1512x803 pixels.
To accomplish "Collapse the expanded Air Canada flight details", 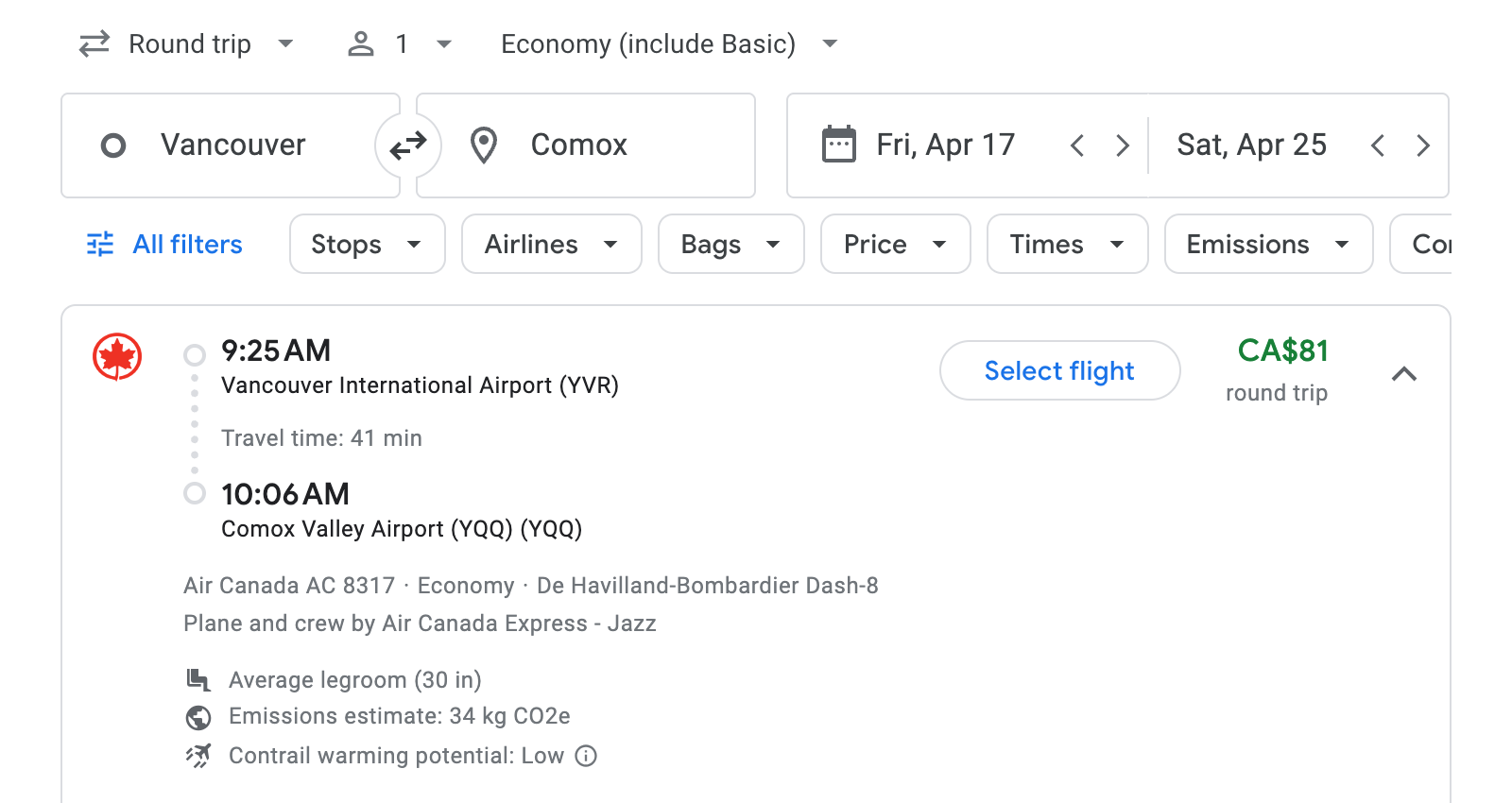I will click(1405, 374).
